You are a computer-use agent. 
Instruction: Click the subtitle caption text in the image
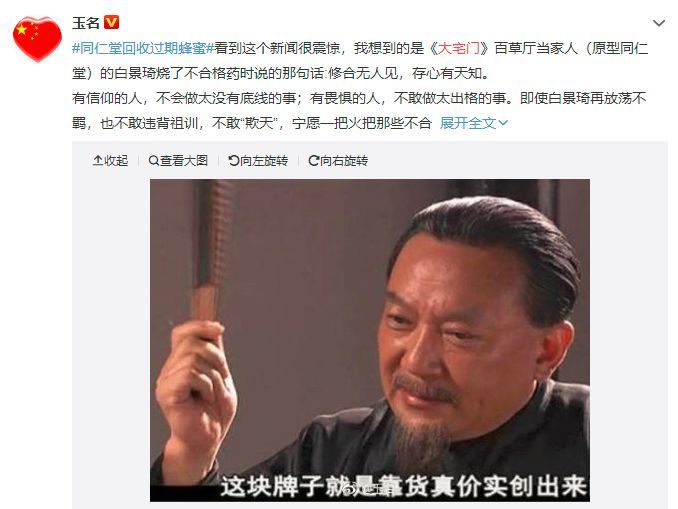[403, 486]
